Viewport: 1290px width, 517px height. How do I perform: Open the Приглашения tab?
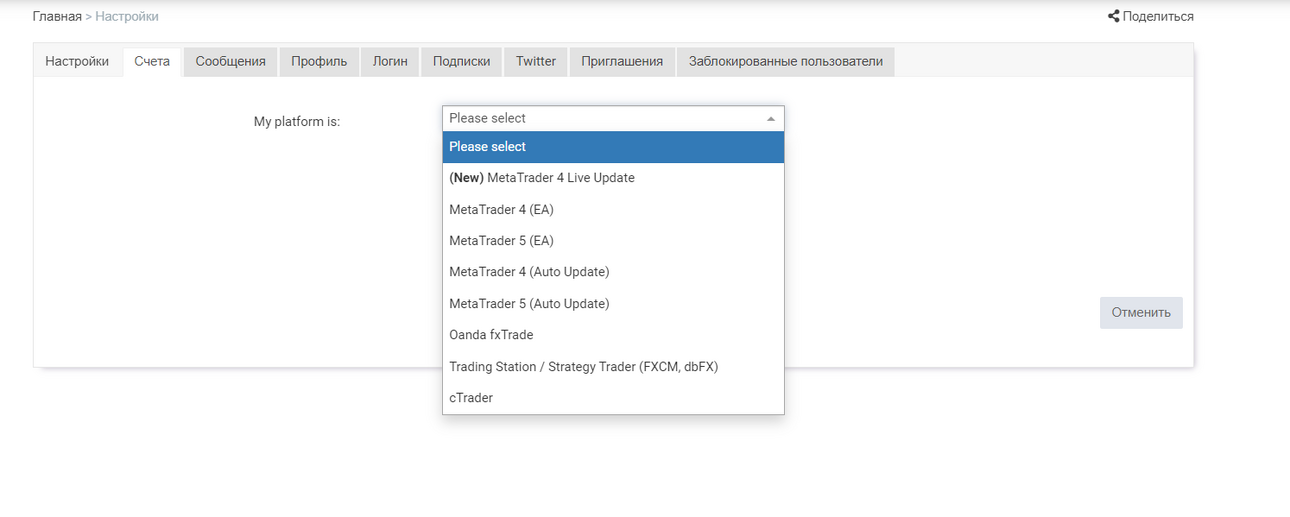pos(622,61)
